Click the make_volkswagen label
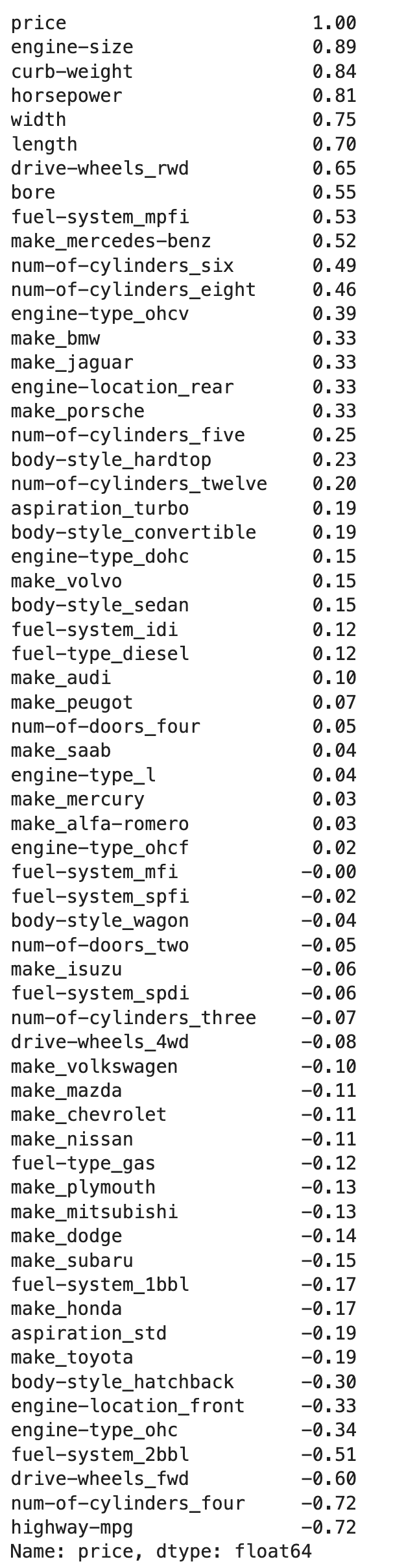The width and height of the screenshot is (393, 1568). click(x=94, y=1067)
